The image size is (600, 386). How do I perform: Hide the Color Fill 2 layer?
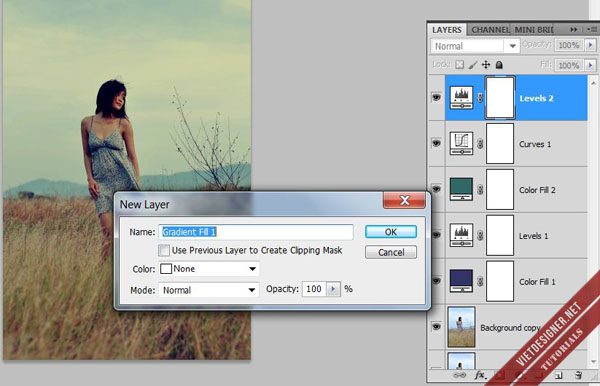pos(436,189)
